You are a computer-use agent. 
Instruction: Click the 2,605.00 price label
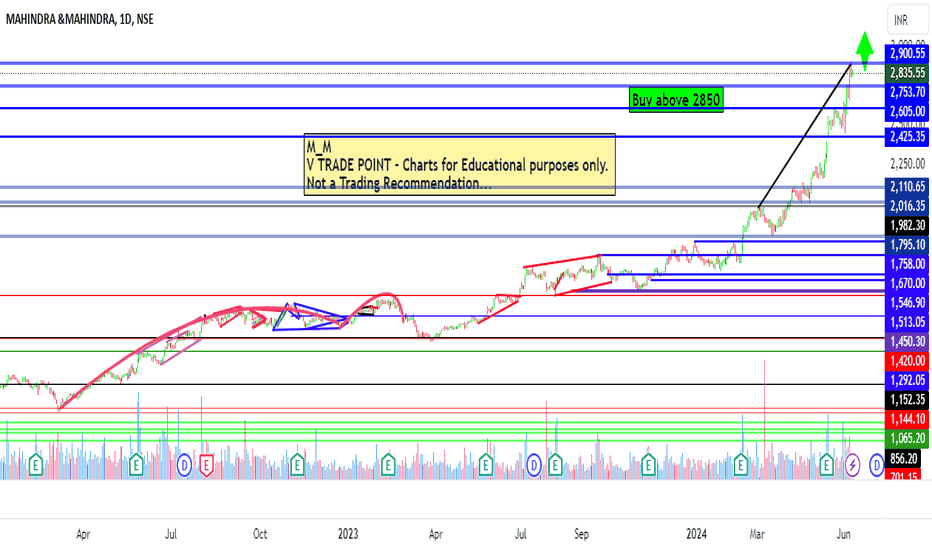pos(907,111)
